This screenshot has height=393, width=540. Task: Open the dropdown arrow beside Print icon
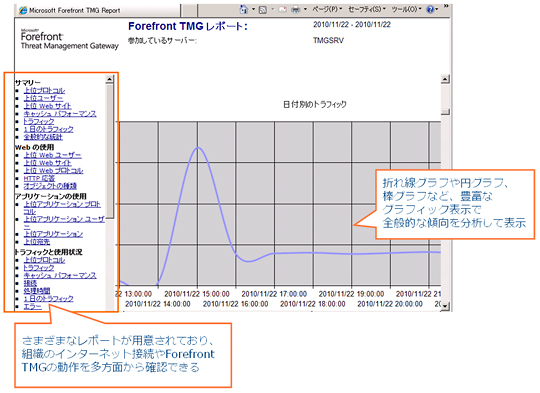click(x=305, y=9)
